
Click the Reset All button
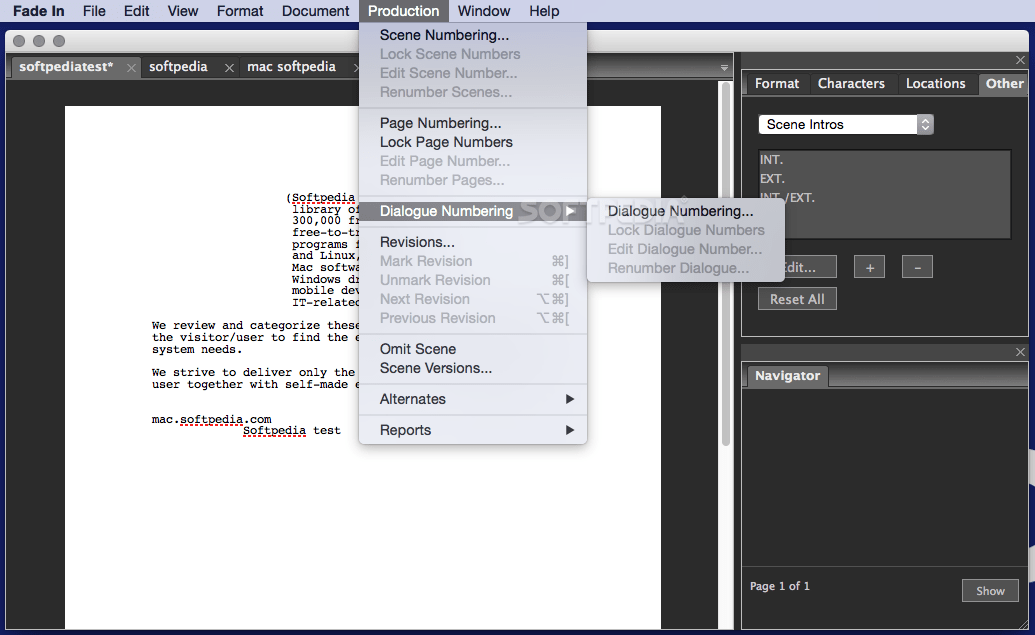tap(797, 299)
